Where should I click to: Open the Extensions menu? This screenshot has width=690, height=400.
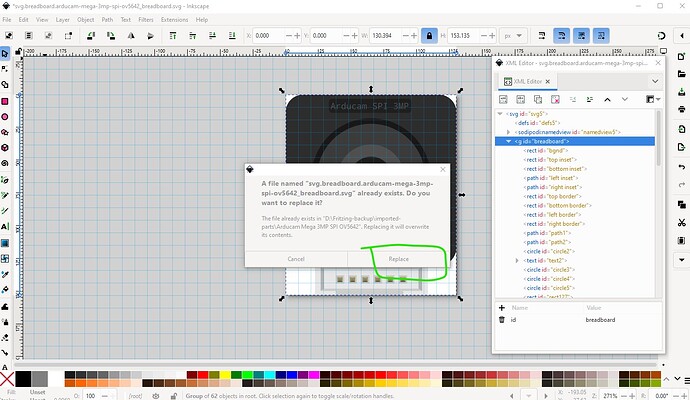(174, 20)
